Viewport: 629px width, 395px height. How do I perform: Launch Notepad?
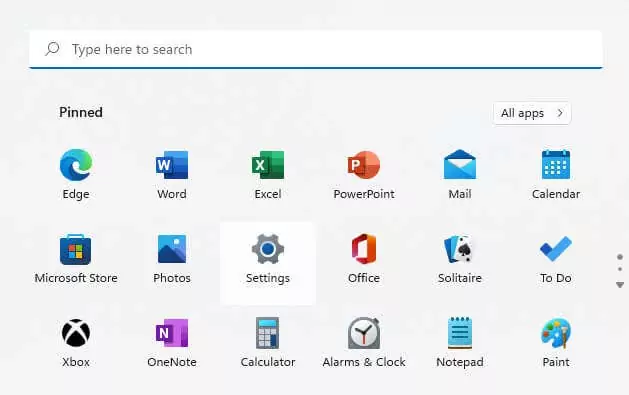click(460, 343)
